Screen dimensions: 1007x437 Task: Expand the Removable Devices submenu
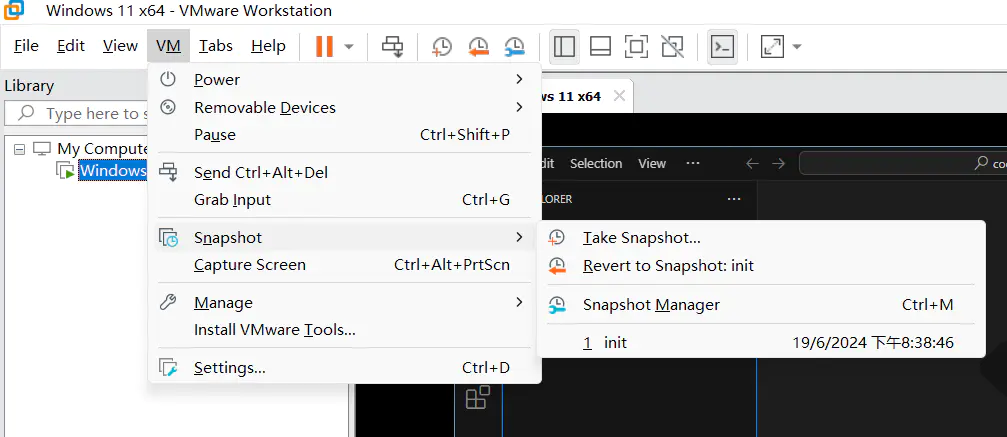345,107
